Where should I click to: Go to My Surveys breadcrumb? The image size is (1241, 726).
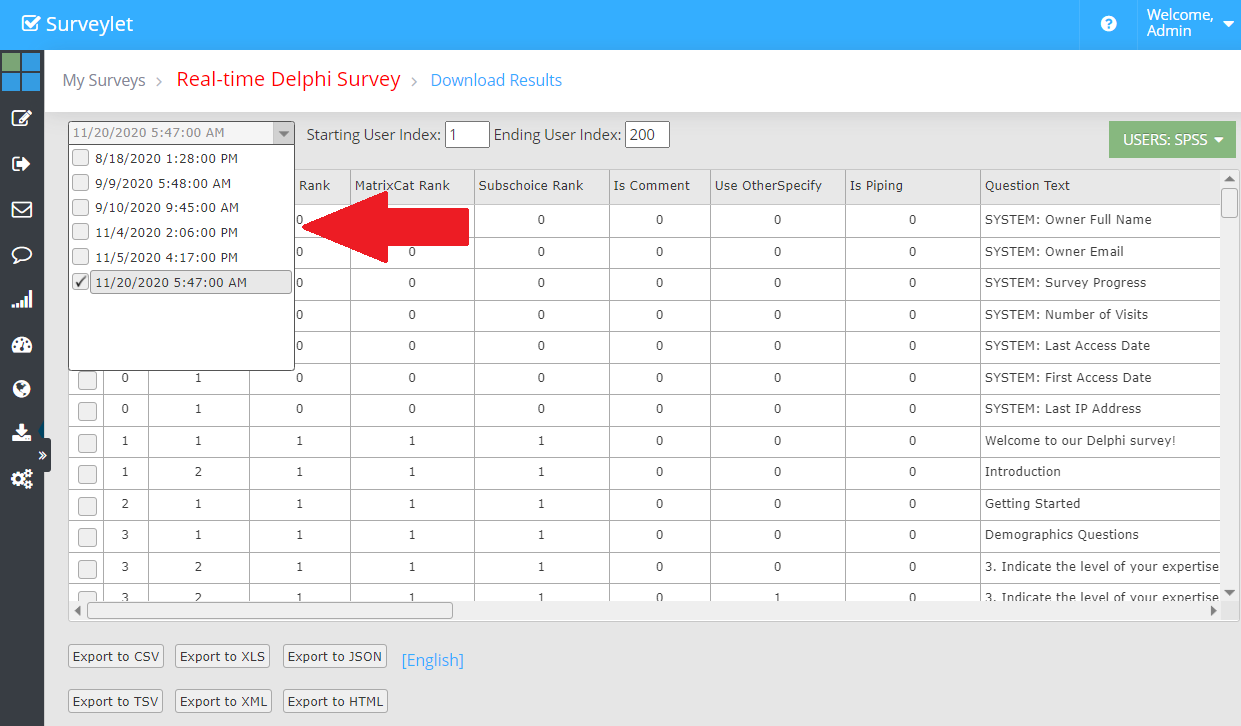tap(103, 80)
